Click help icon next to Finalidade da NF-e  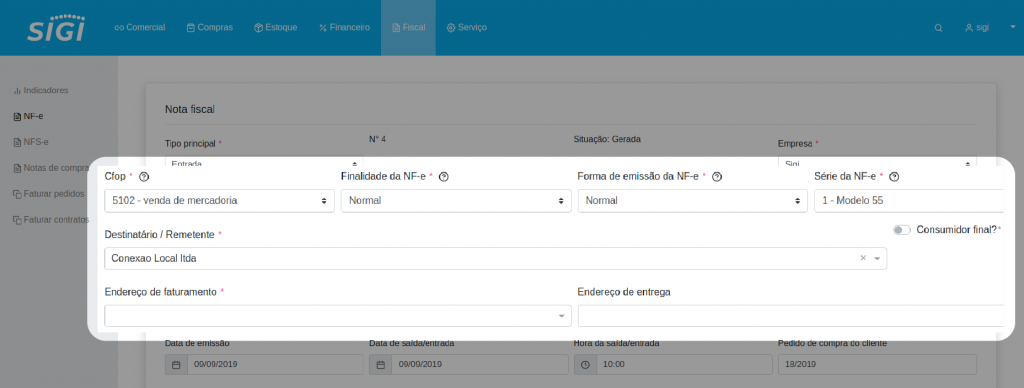click(x=443, y=176)
